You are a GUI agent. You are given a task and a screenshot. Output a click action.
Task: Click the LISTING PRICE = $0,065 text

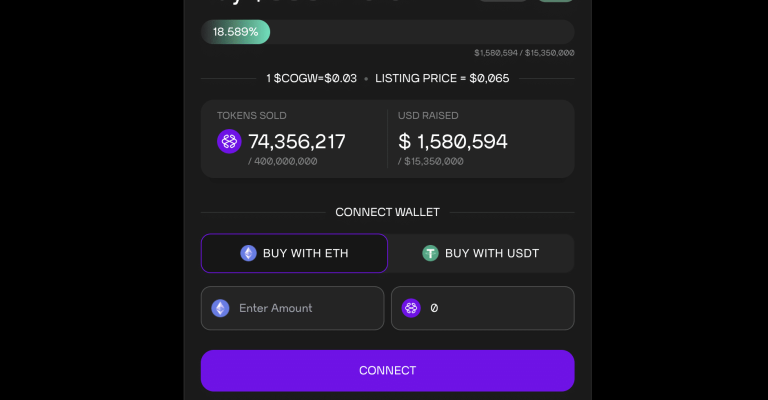point(442,78)
